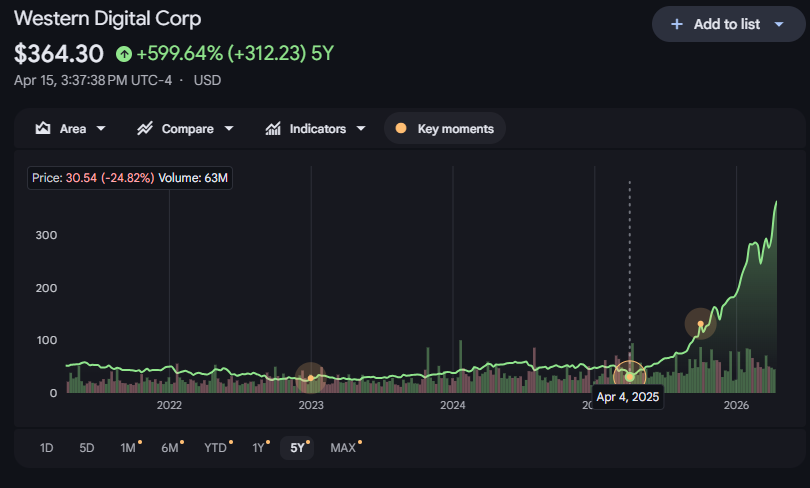Click the 2023 x-axis label
Image resolution: width=810 pixels, height=488 pixels.
(311, 405)
